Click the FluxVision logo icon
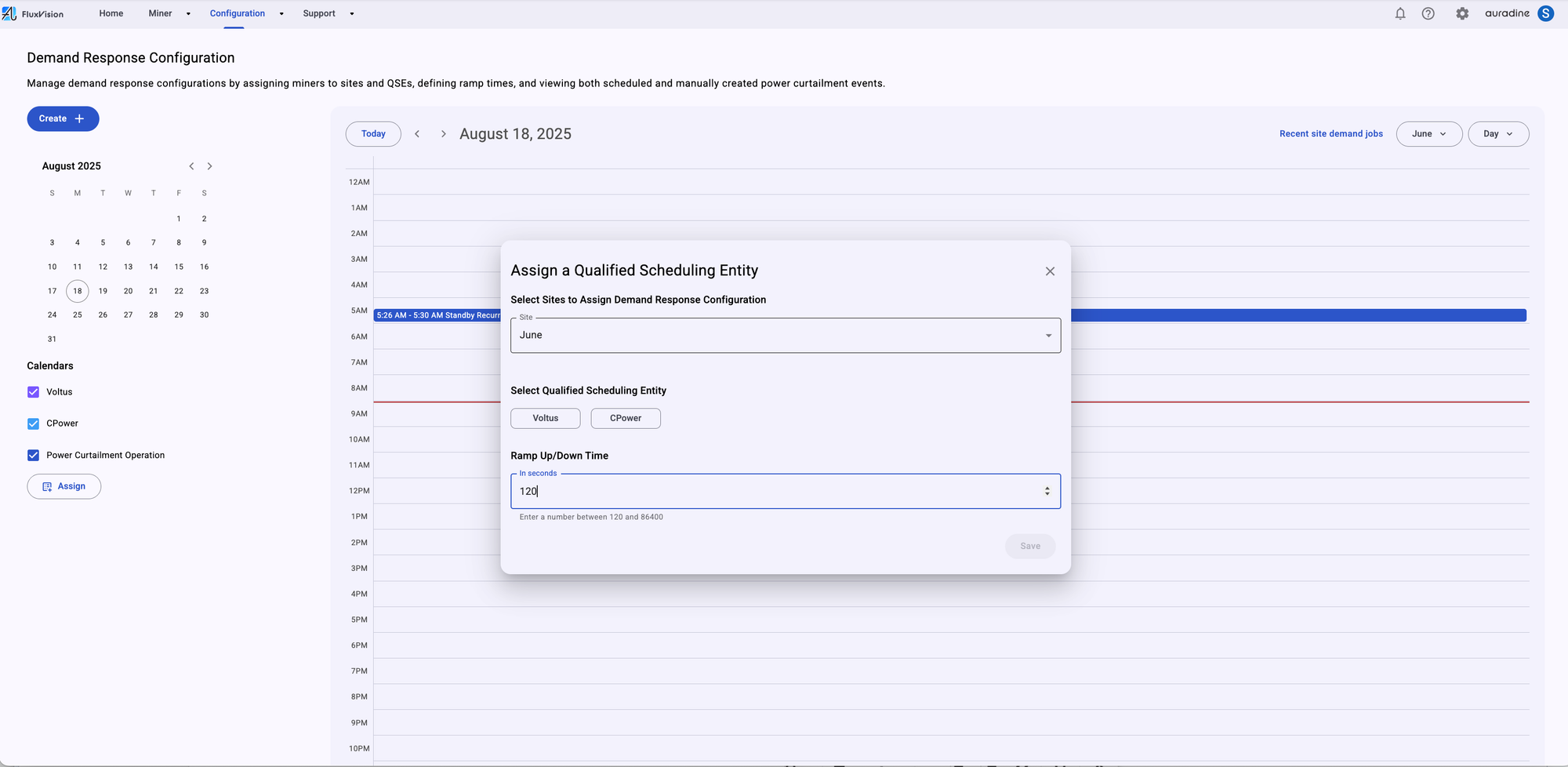This screenshot has width=1568, height=767. (9, 13)
